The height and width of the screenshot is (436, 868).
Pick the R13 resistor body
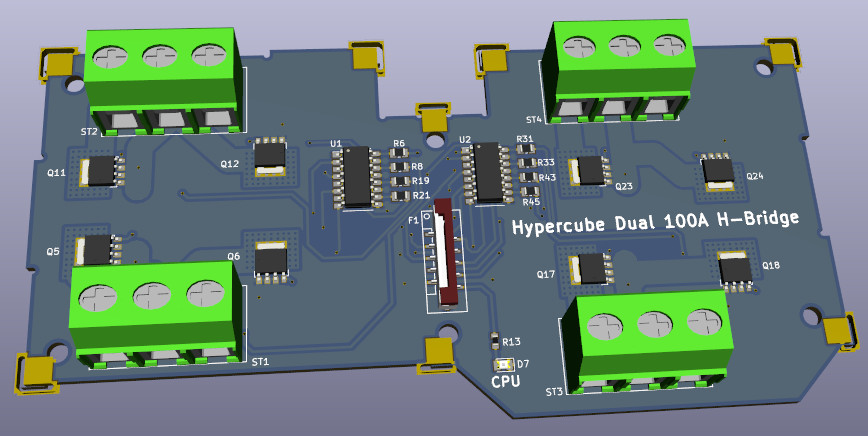point(495,341)
